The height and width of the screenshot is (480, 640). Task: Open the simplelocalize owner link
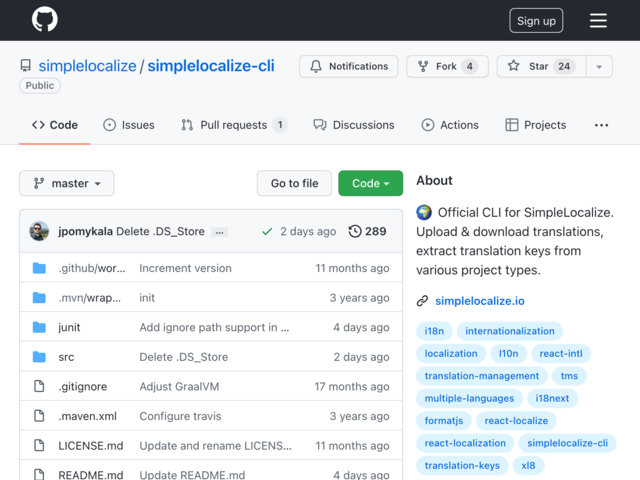[x=87, y=66]
